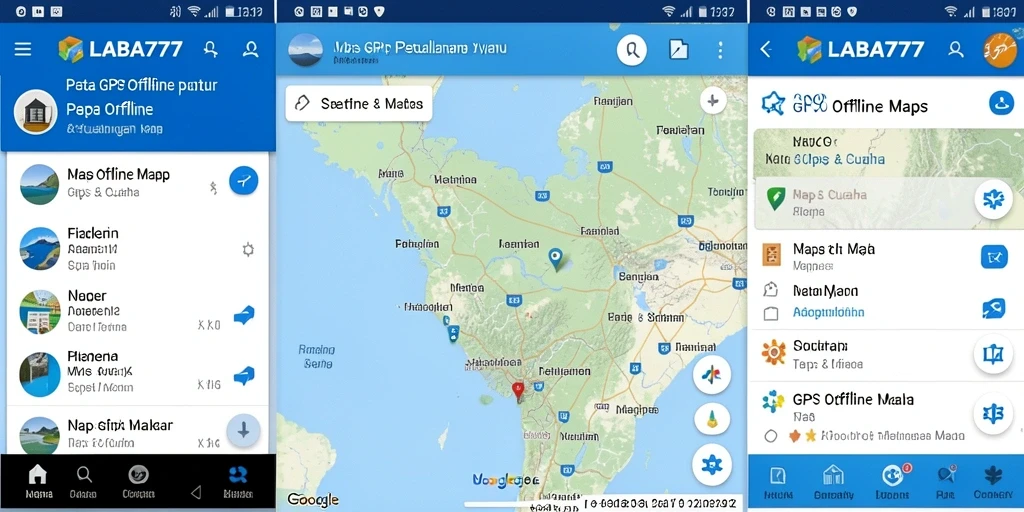
Task: Tap the Google logo on the map
Action: pos(313,500)
